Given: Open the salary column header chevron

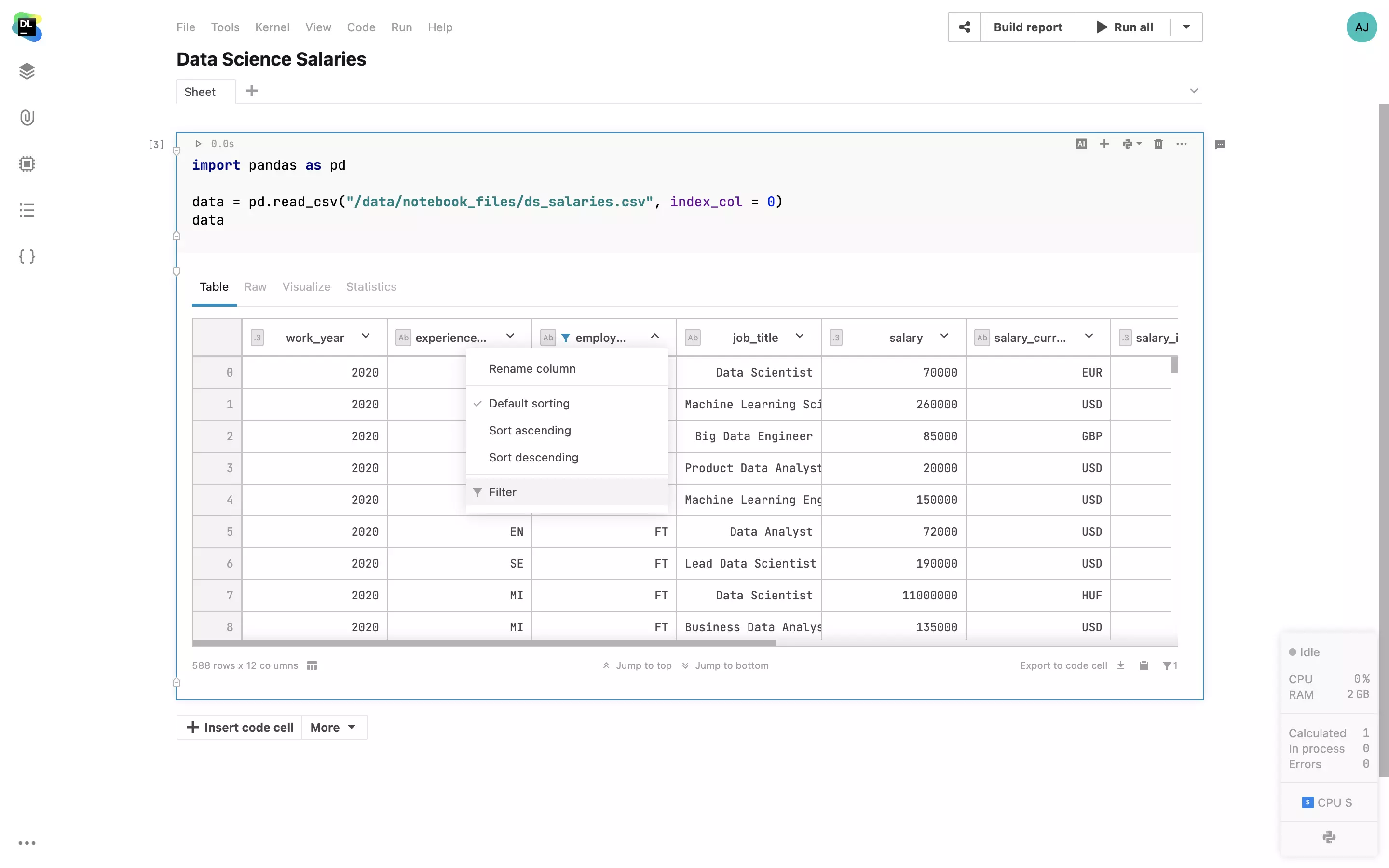Looking at the screenshot, I should coord(944,337).
